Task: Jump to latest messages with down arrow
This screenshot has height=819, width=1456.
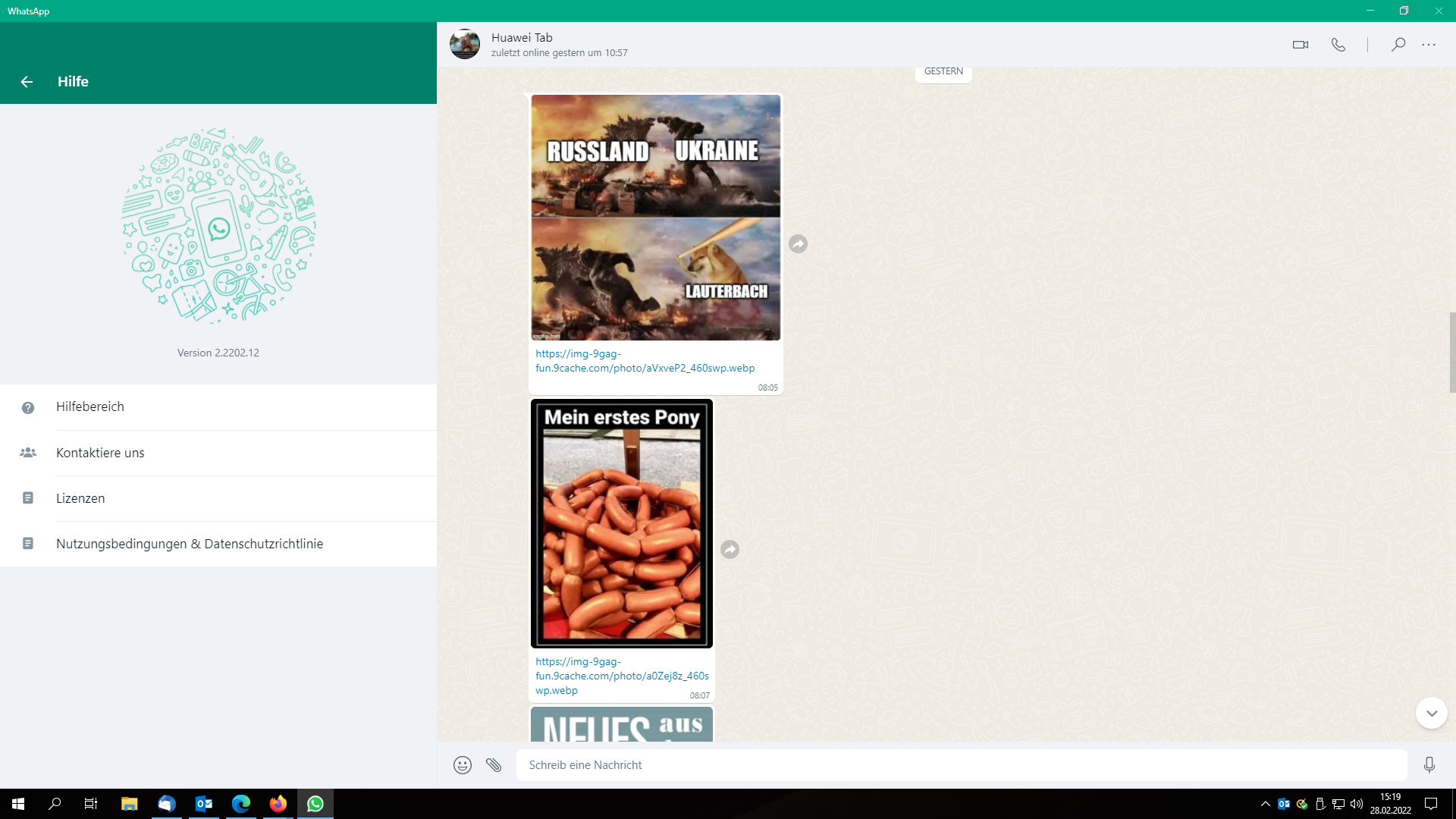Action: click(x=1432, y=713)
